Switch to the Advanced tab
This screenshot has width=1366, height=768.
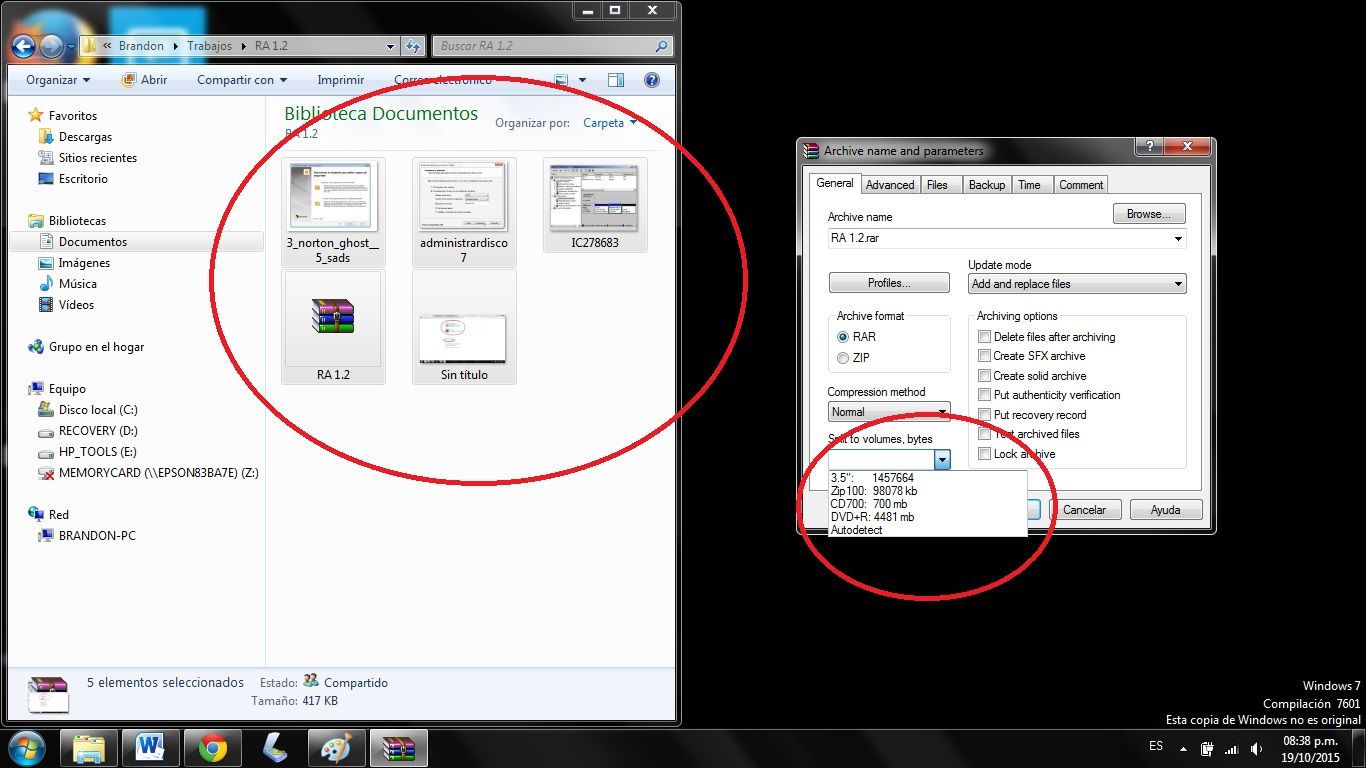pyautogui.click(x=890, y=185)
